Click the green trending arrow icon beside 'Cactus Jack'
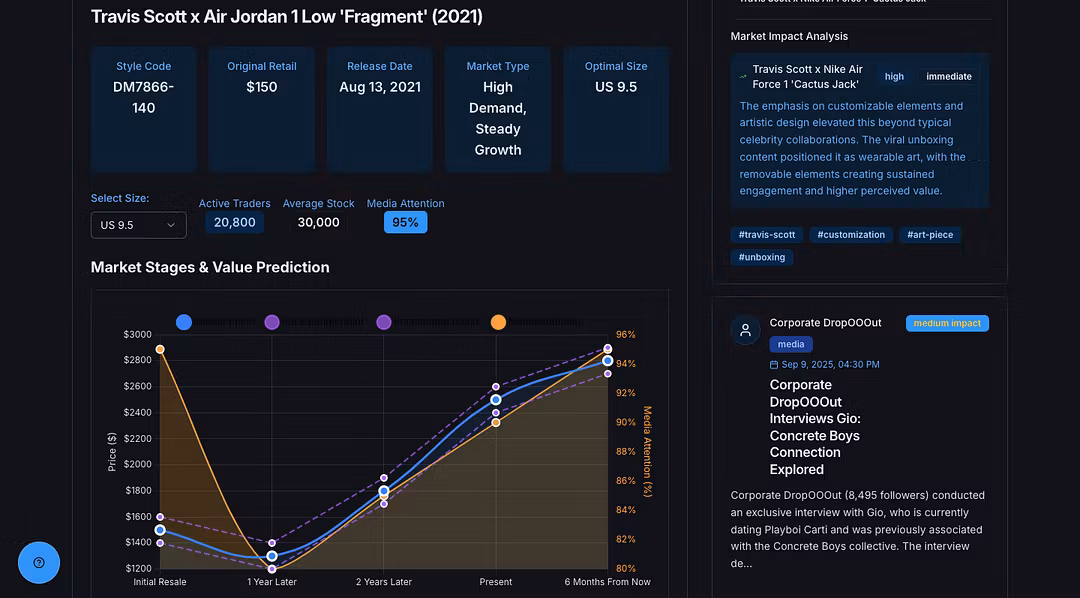This screenshot has height=598, width=1080. pos(743,77)
